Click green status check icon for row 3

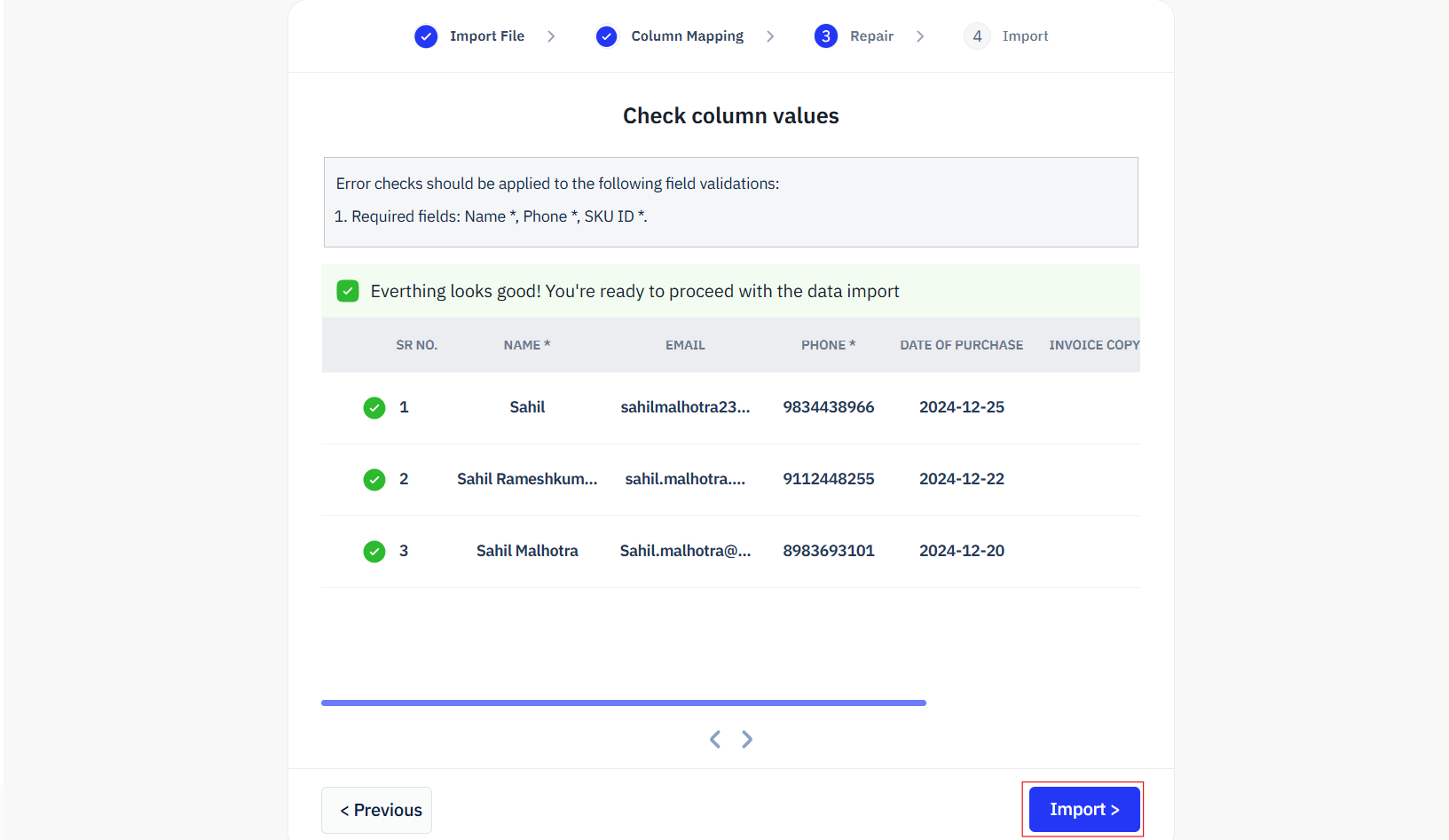point(374,552)
